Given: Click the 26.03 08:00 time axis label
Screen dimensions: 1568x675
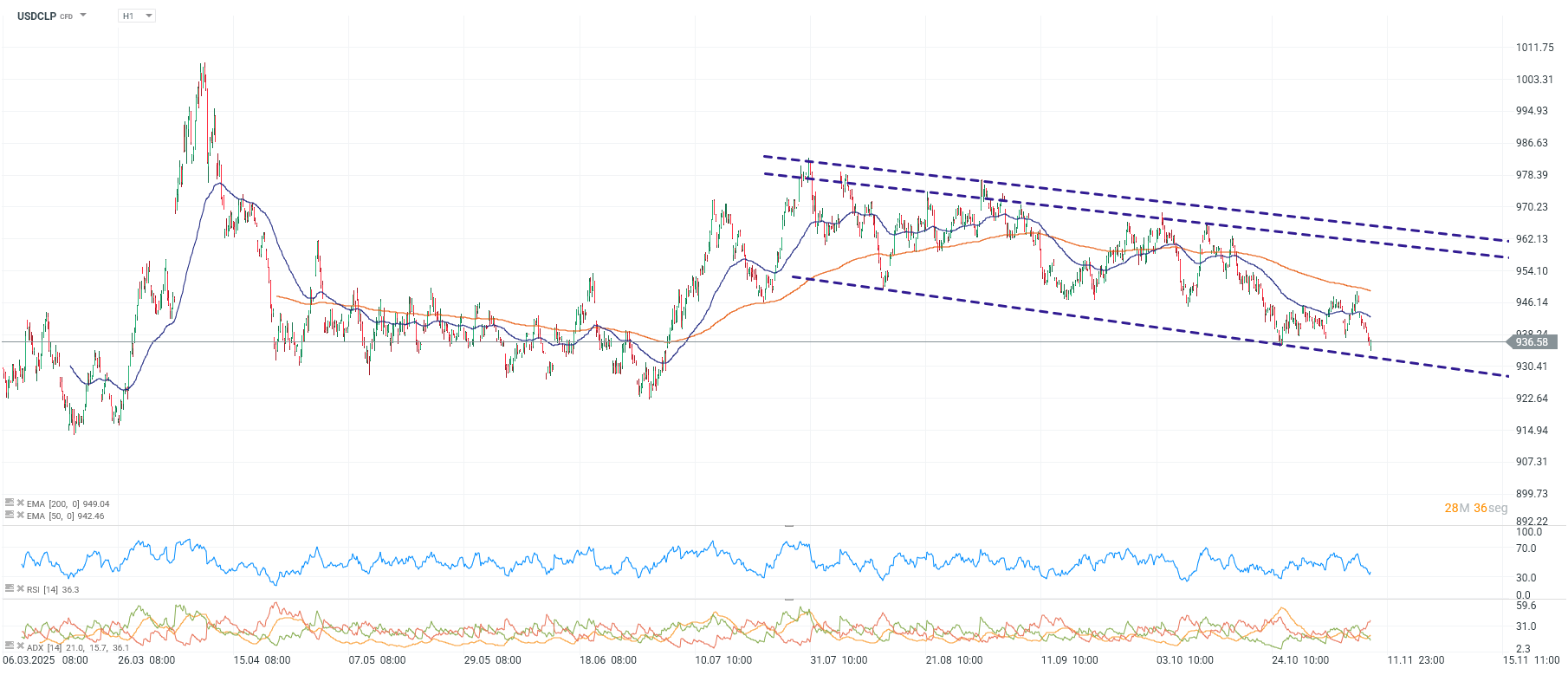Looking at the screenshot, I should click(146, 660).
